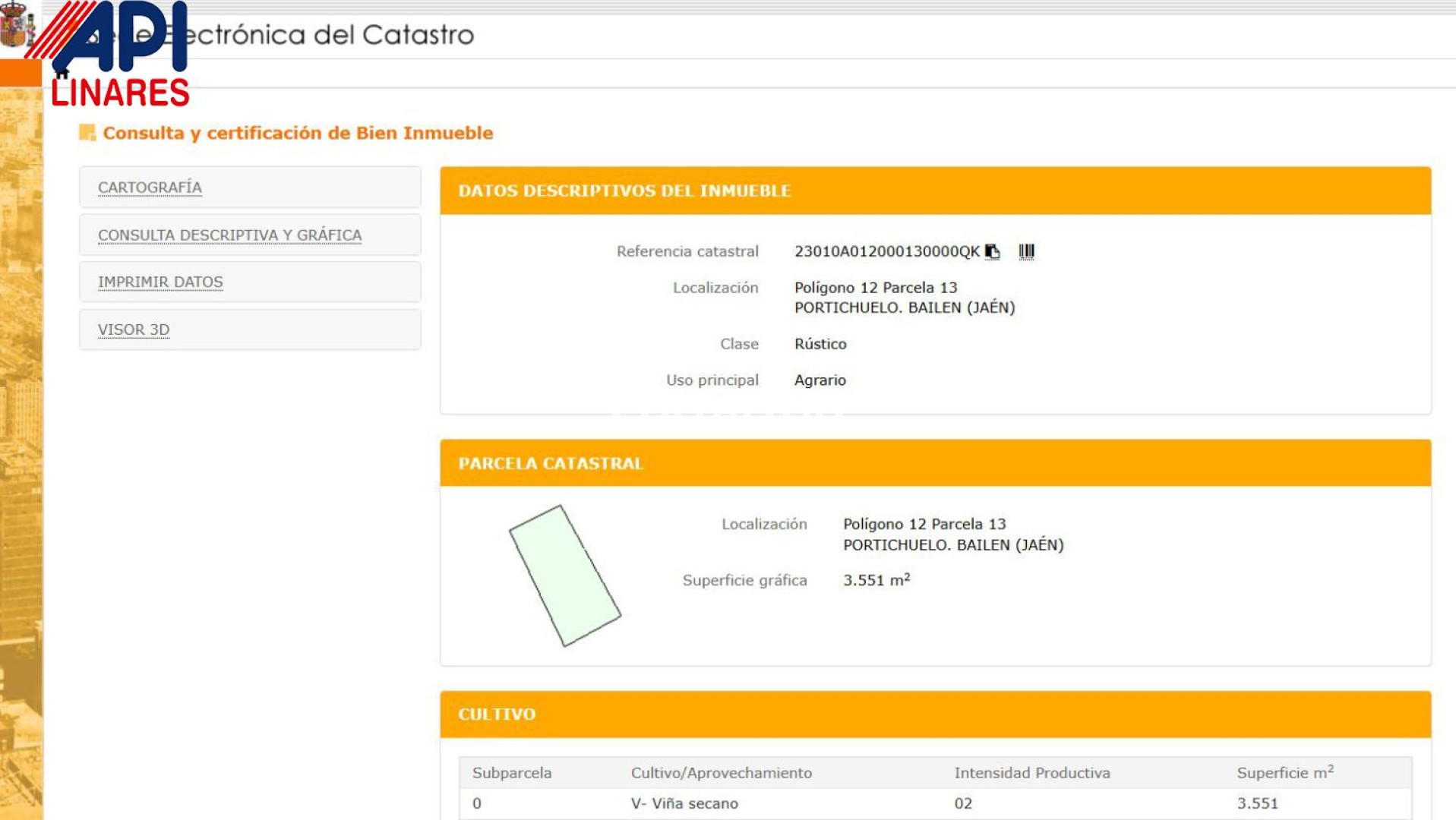Click the PARCELA CATASTRAL section header
Screen dimensions: 1456x820
(x=551, y=463)
